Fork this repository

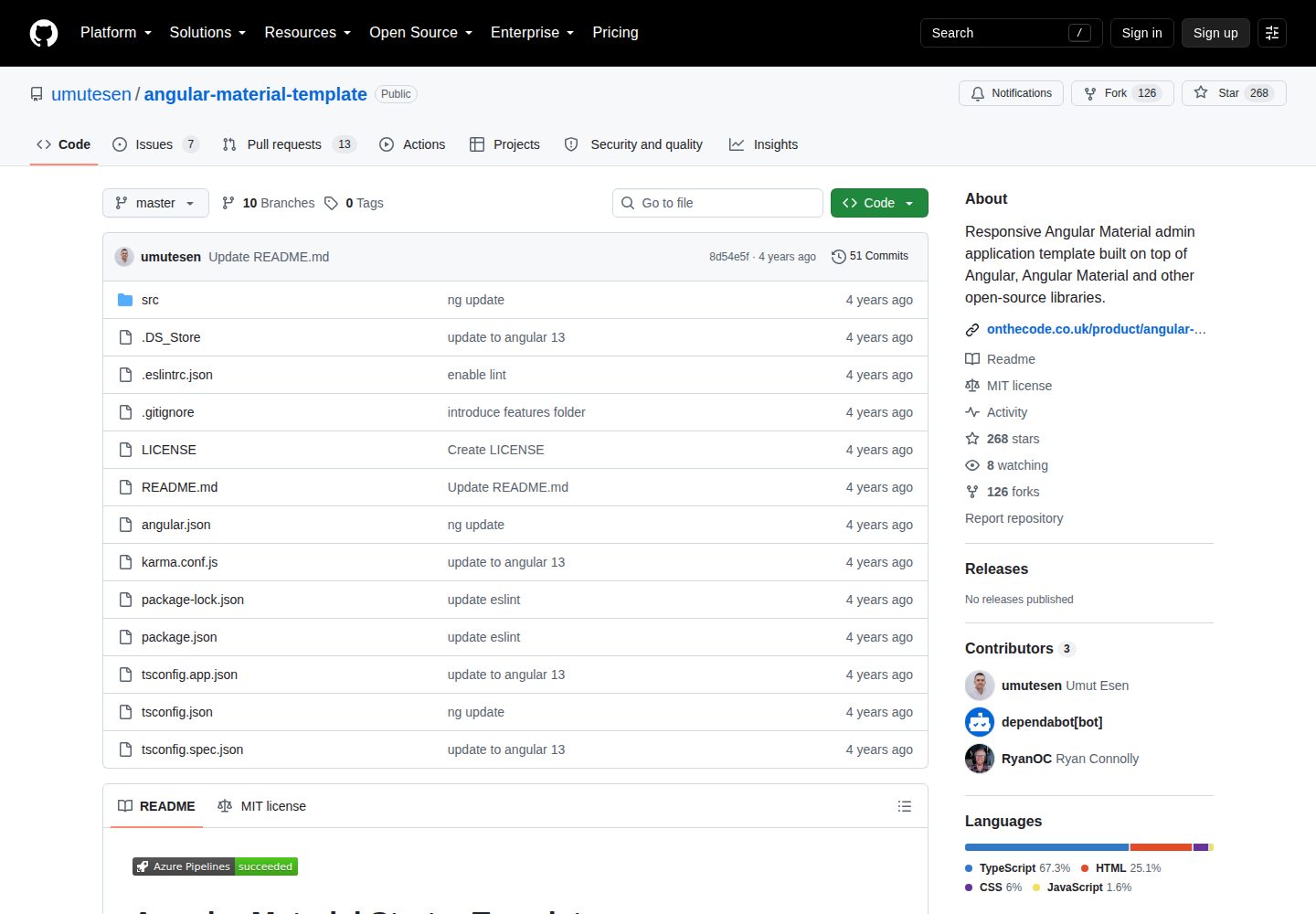[x=1122, y=93]
